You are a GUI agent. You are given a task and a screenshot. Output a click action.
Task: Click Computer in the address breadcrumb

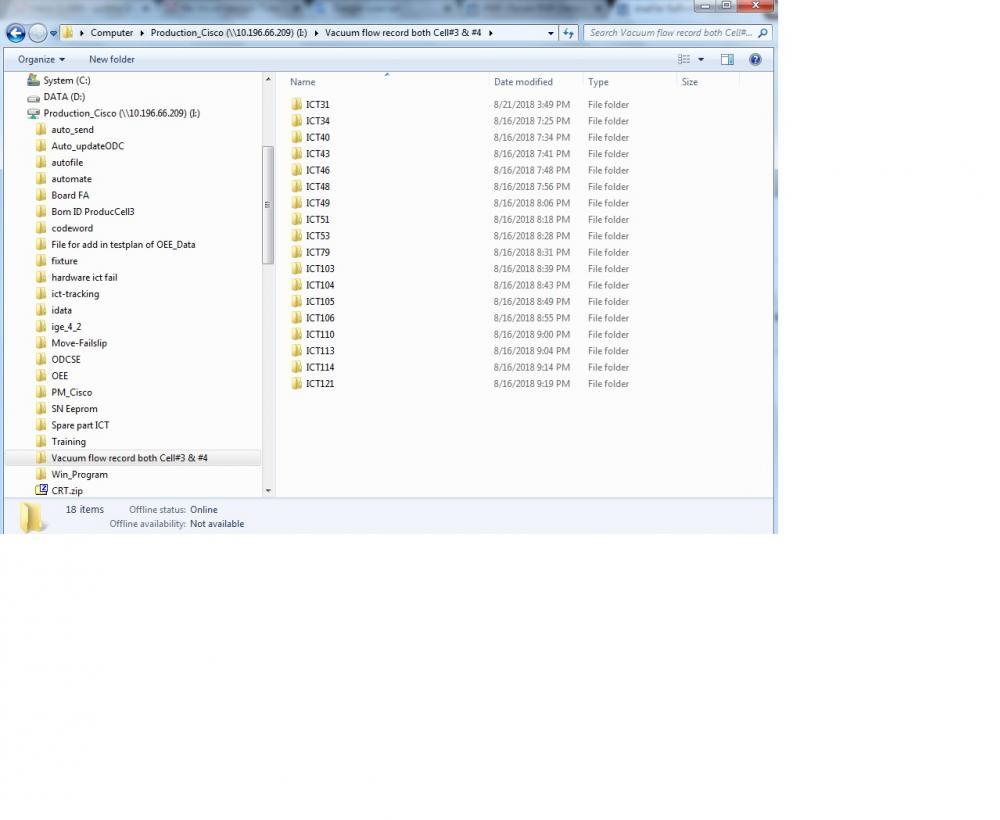pyautogui.click(x=112, y=33)
